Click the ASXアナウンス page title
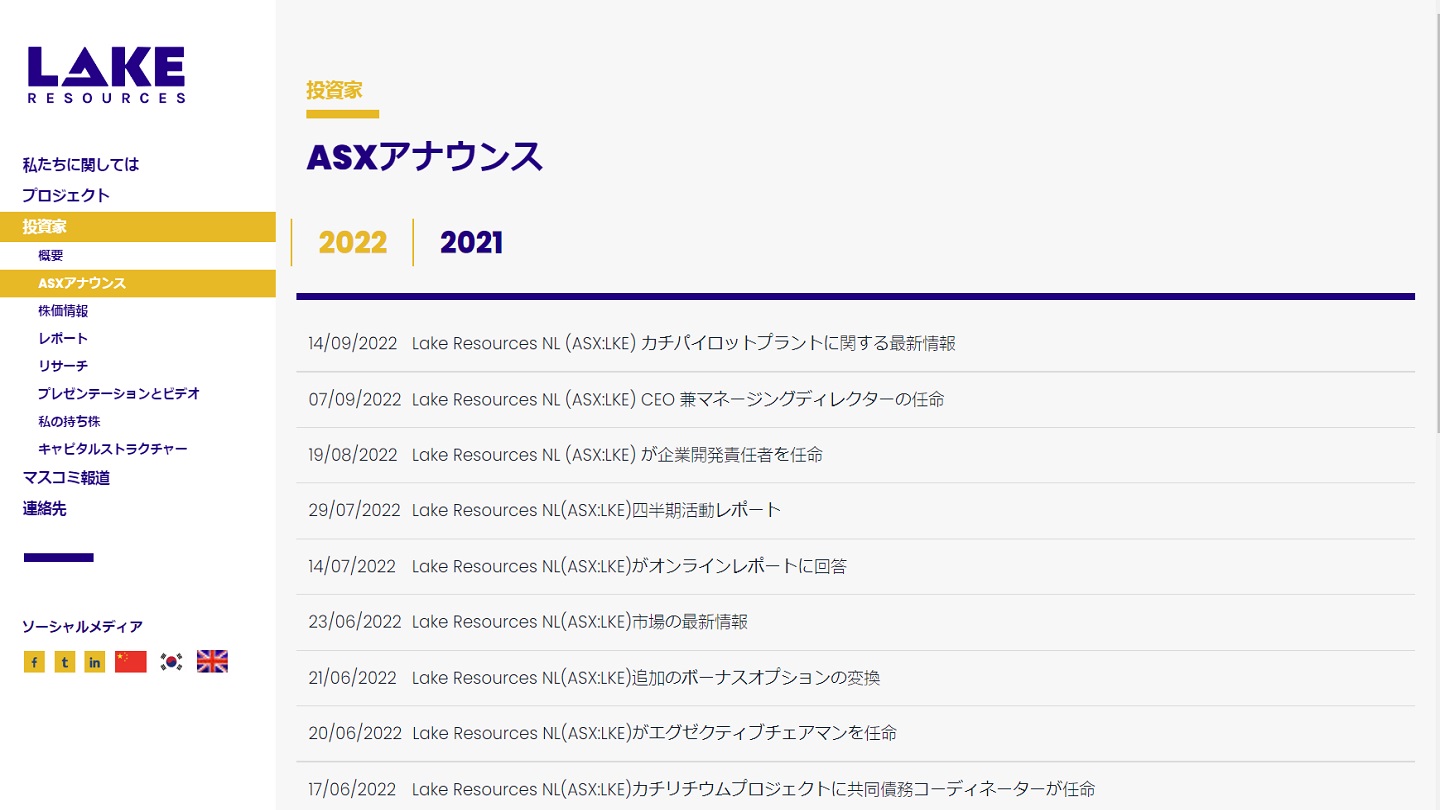 coord(424,158)
